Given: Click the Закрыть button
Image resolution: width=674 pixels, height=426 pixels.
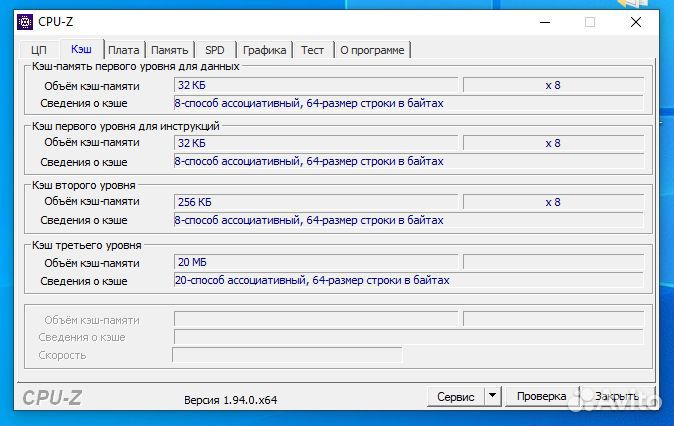Looking at the screenshot, I should tap(617, 396).
